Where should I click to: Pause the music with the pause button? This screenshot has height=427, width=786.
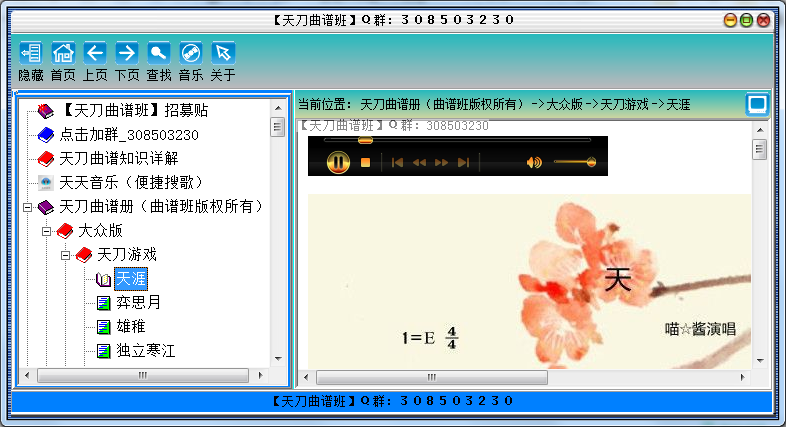click(338, 162)
